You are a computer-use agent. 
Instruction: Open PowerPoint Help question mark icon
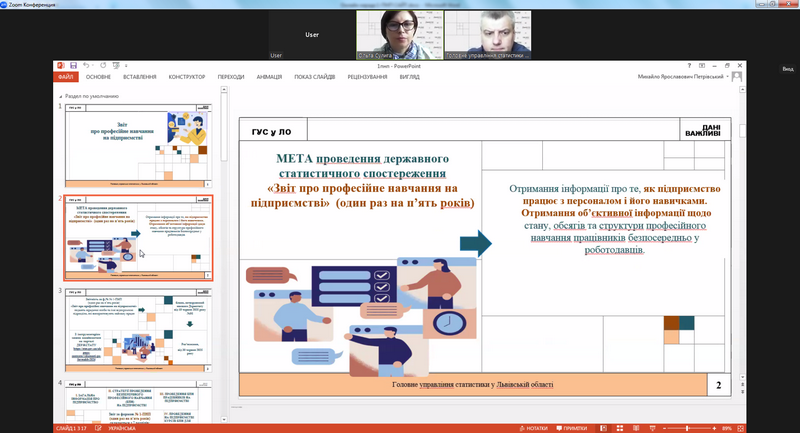point(689,66)
